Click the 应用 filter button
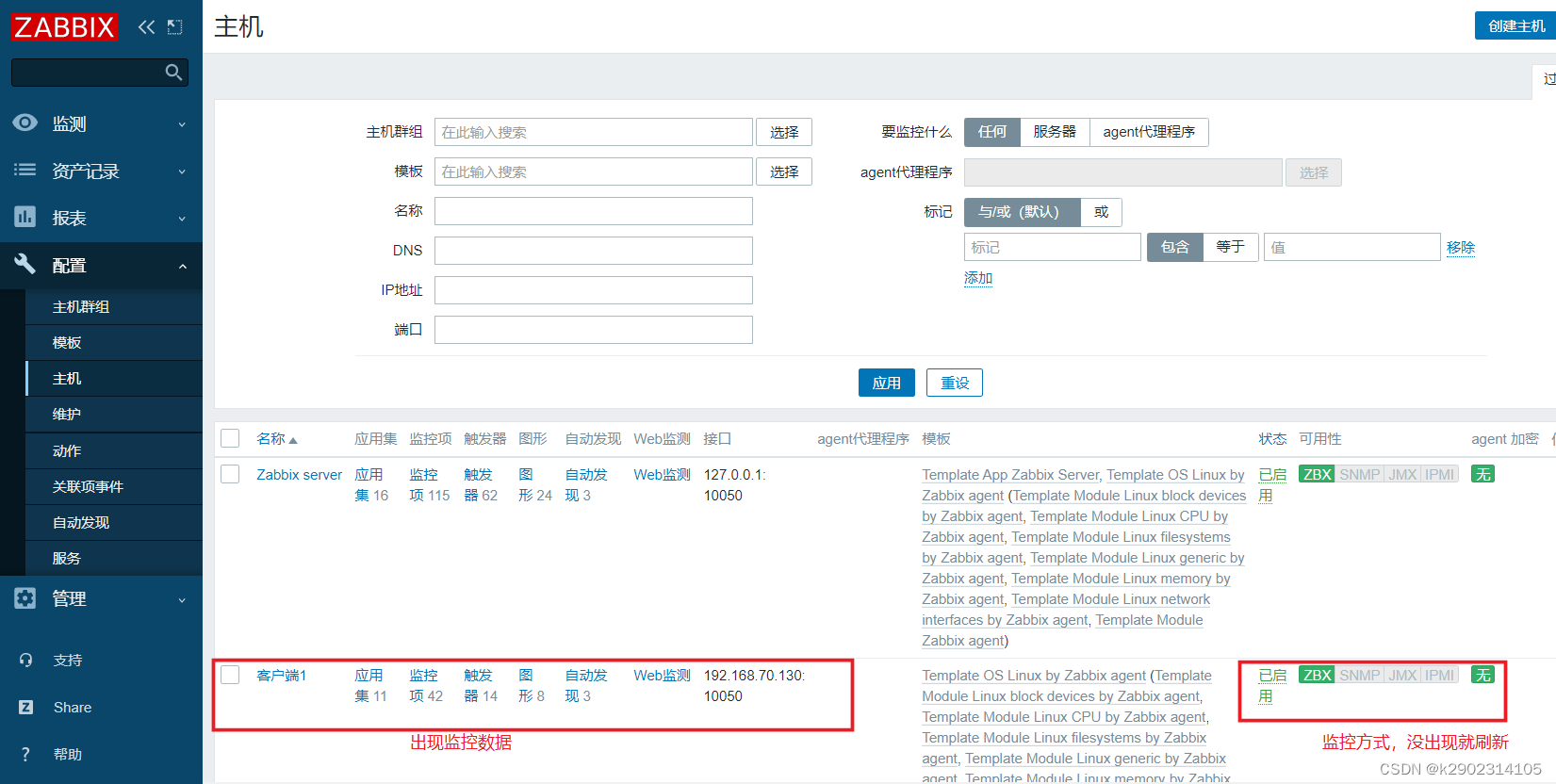This screenshot has width=1556, height=784. tap(887, 383)
